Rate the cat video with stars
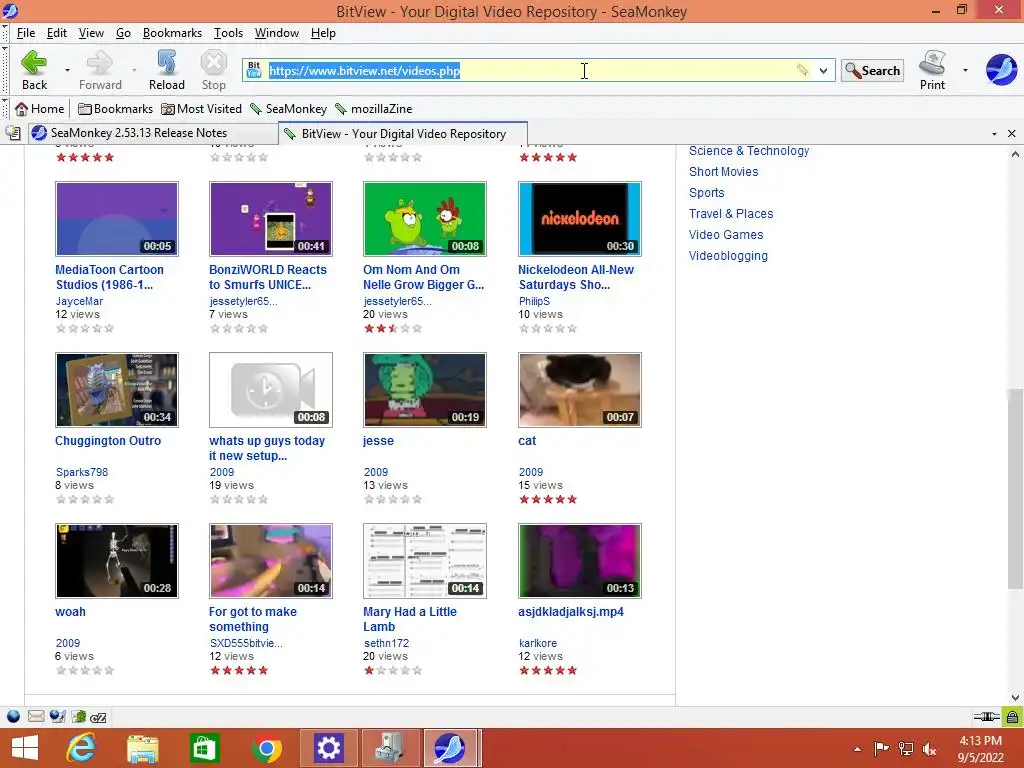1024x768 pixels. tap(548, 500)
